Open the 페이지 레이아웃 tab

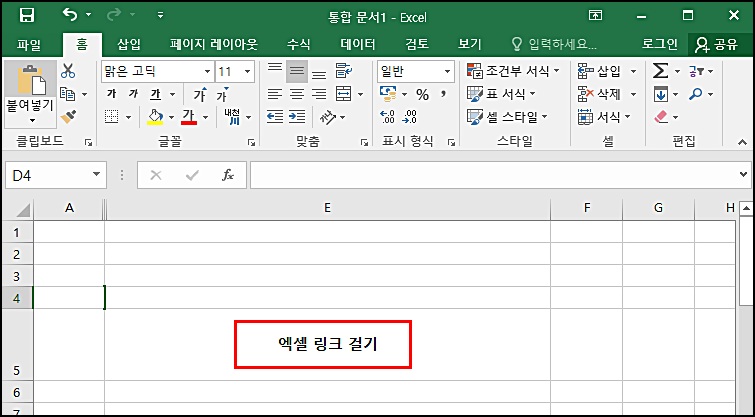coord(214,45)
